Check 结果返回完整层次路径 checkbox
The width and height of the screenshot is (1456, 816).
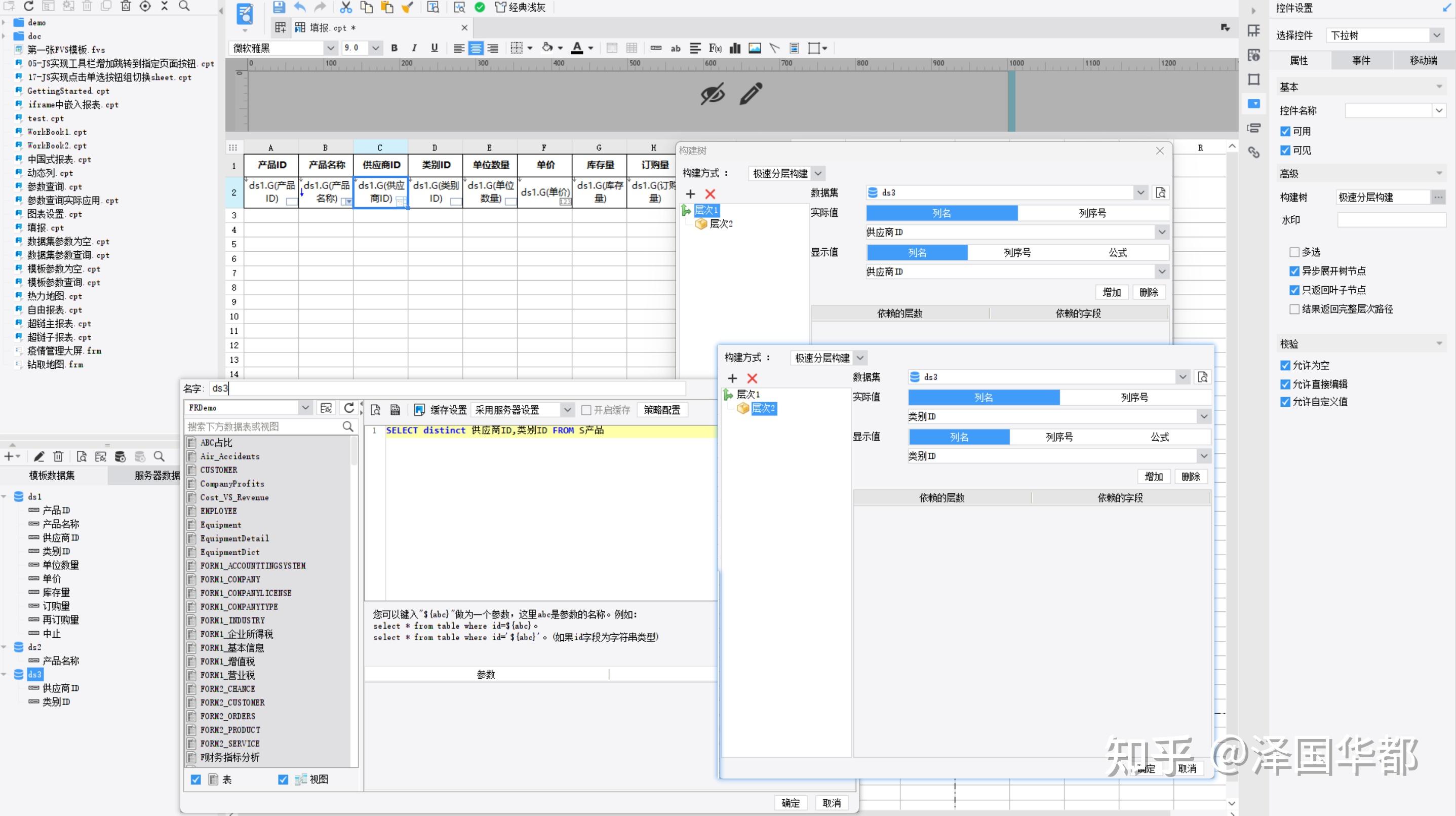pos(1294,309)
